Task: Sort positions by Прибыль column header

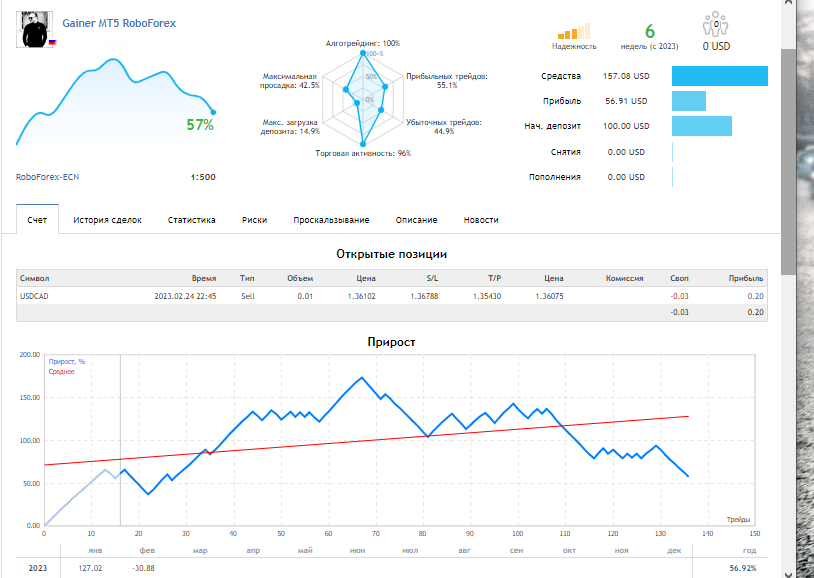Action: [x=746, y=278]
